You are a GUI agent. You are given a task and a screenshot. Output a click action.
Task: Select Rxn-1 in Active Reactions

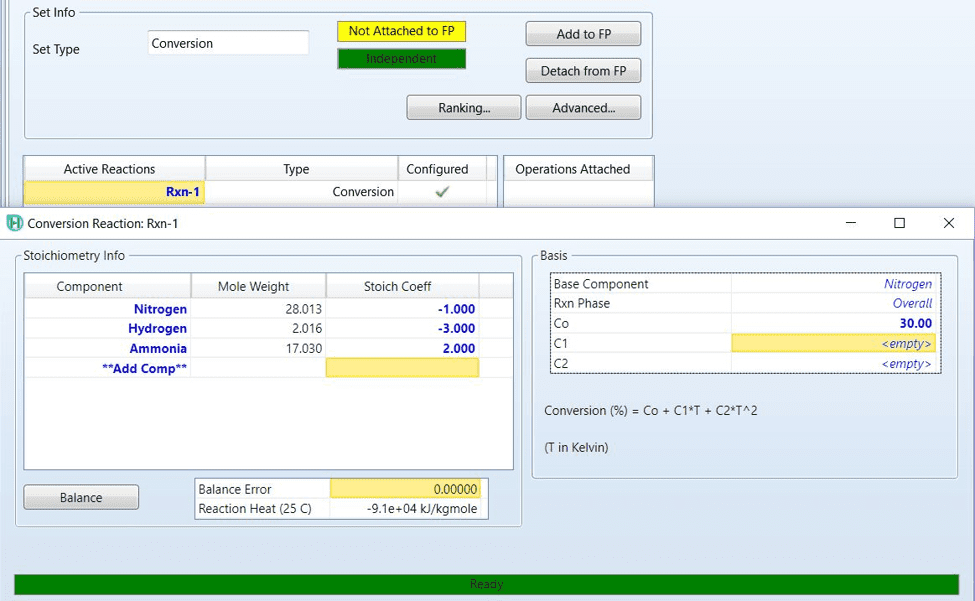point(114,191)
